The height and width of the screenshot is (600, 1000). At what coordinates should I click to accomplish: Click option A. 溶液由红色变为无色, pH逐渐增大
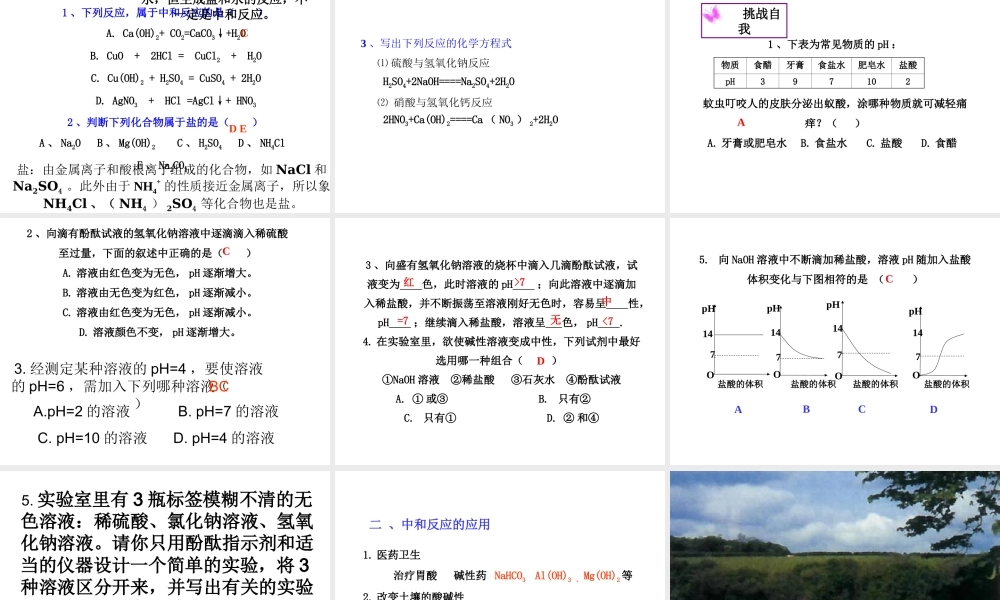coord(158,273)
